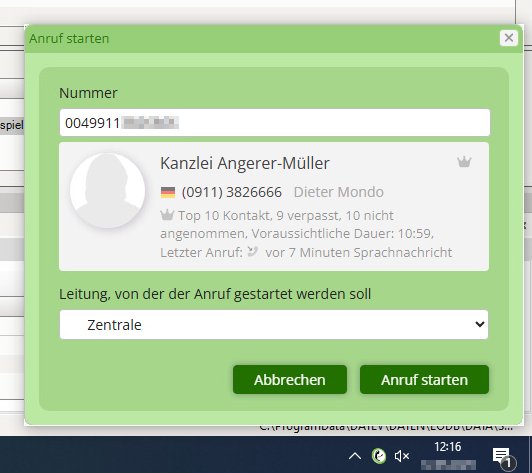
Task: Click the Voraussichtliche Dauer: 10:59 text
Action: (342, 233)
